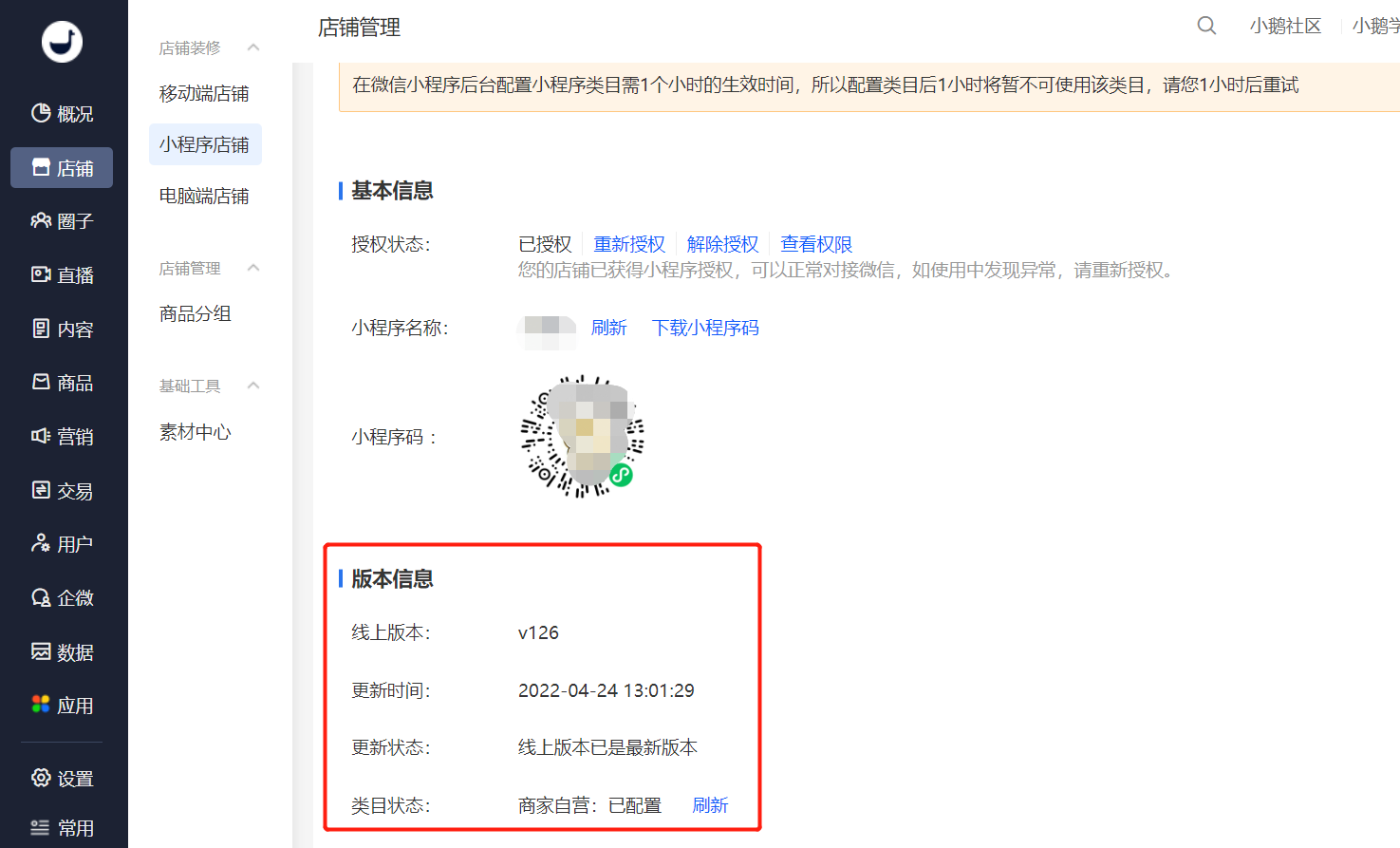
Task: Select the 圈子 community icon
Action: 41,220
